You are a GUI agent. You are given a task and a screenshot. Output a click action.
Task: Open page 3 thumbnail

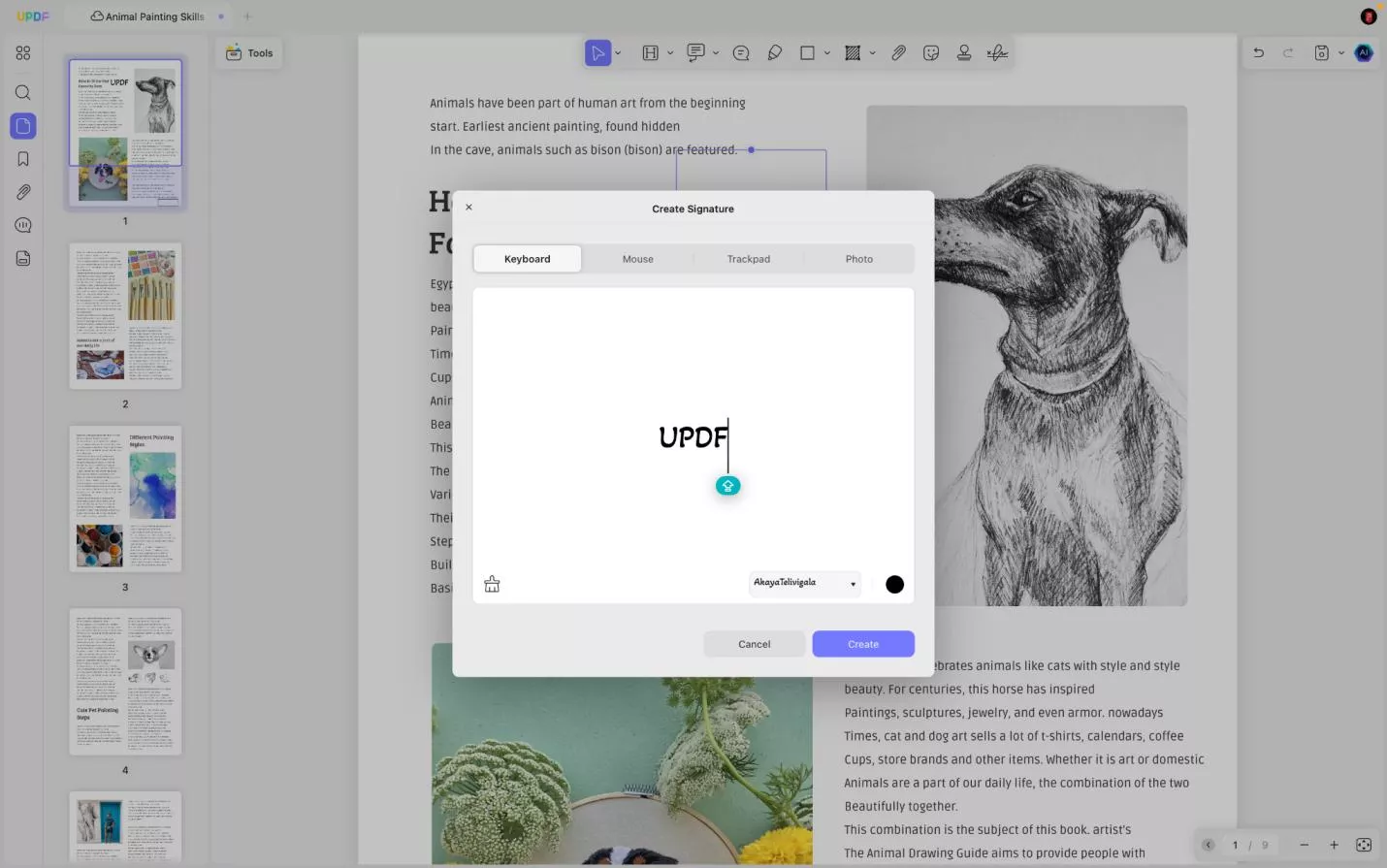(125, 498)
